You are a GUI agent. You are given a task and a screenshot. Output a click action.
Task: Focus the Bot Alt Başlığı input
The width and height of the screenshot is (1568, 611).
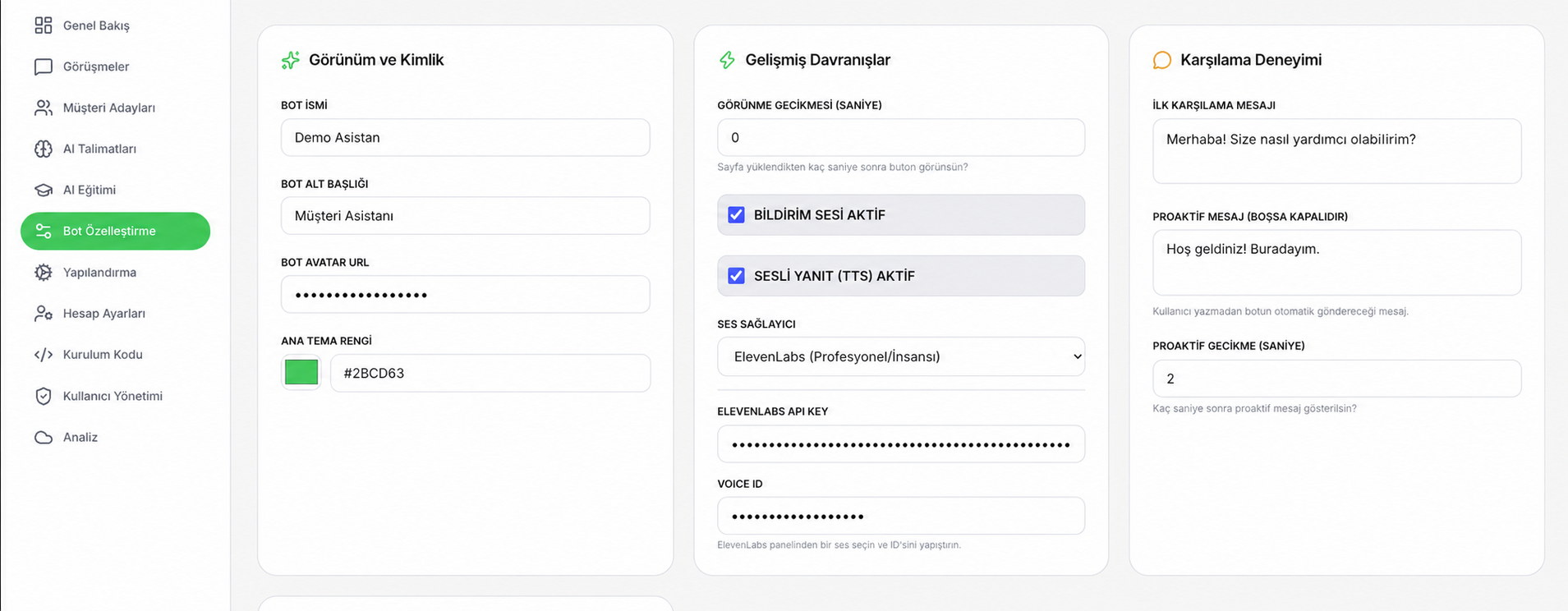(466, 216)
